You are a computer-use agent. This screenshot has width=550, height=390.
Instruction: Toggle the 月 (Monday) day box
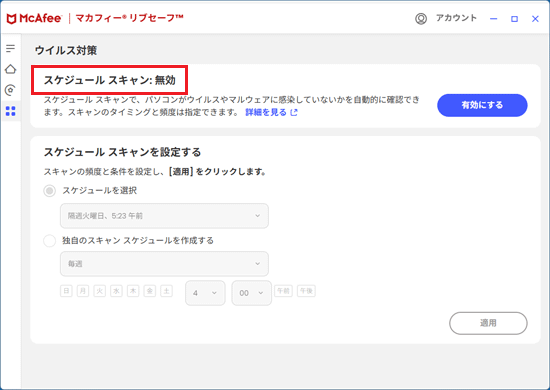tap(83, 291)
